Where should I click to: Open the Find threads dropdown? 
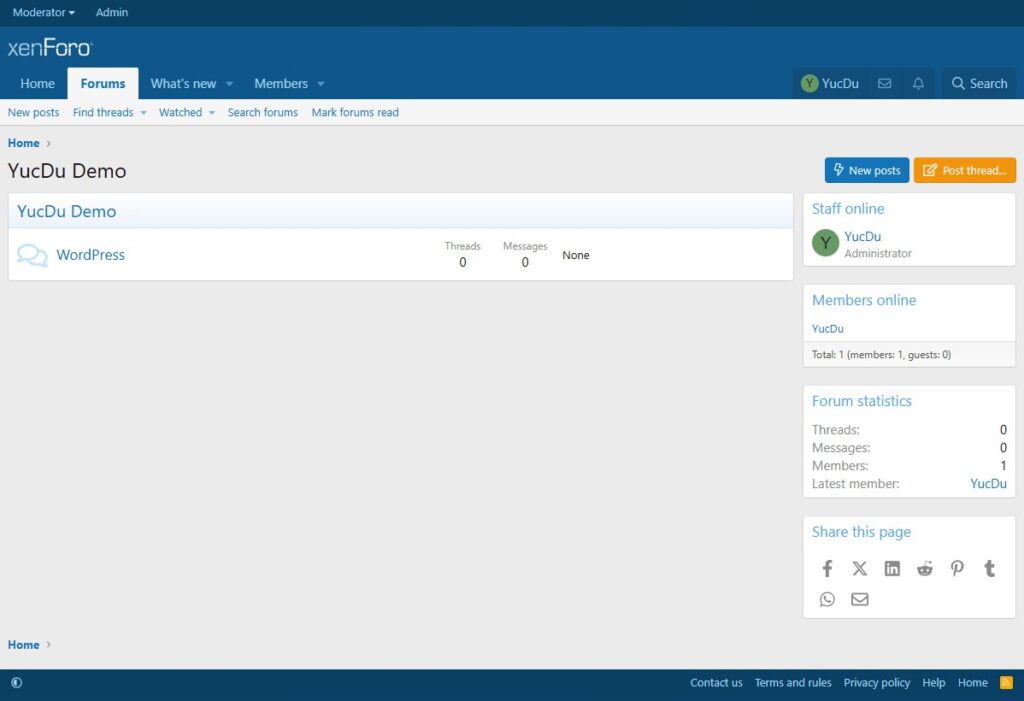pyautogui.click(x=109, y=113)
